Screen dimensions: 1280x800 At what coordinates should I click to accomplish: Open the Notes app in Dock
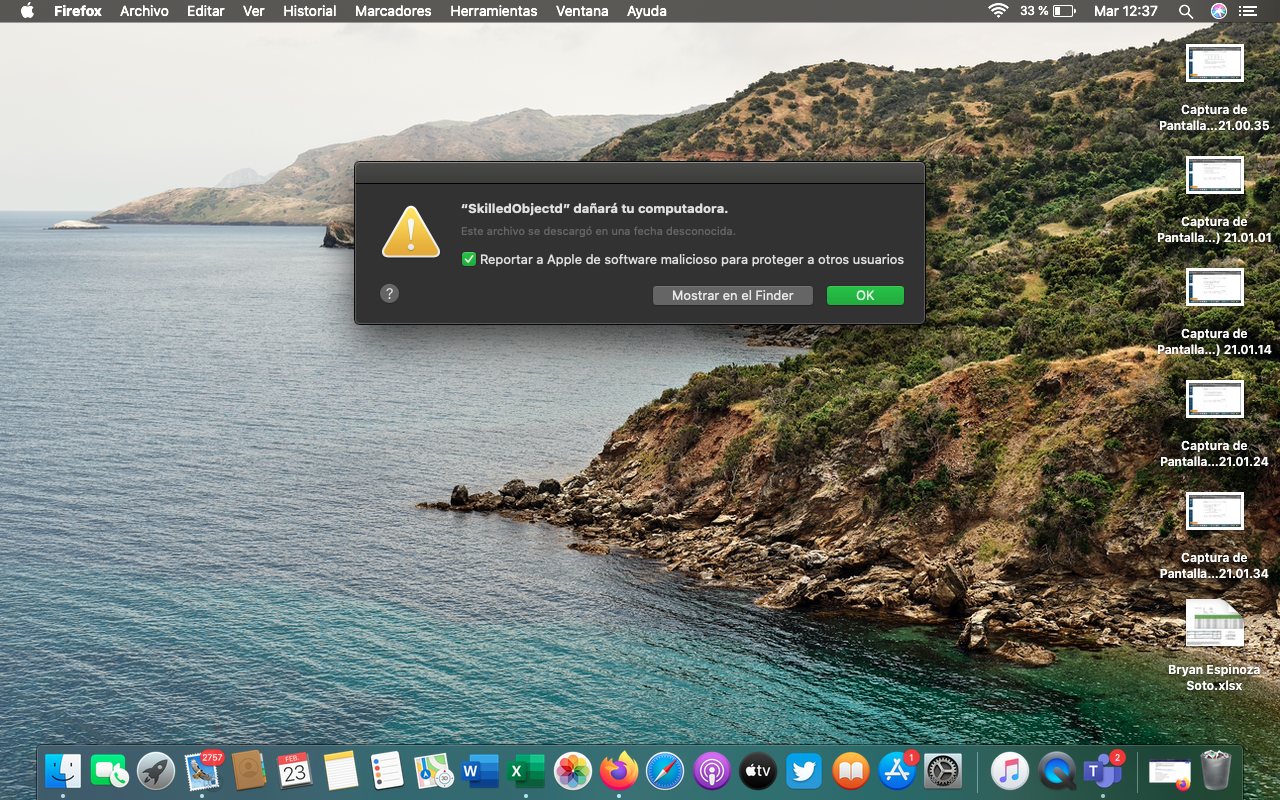341,771
